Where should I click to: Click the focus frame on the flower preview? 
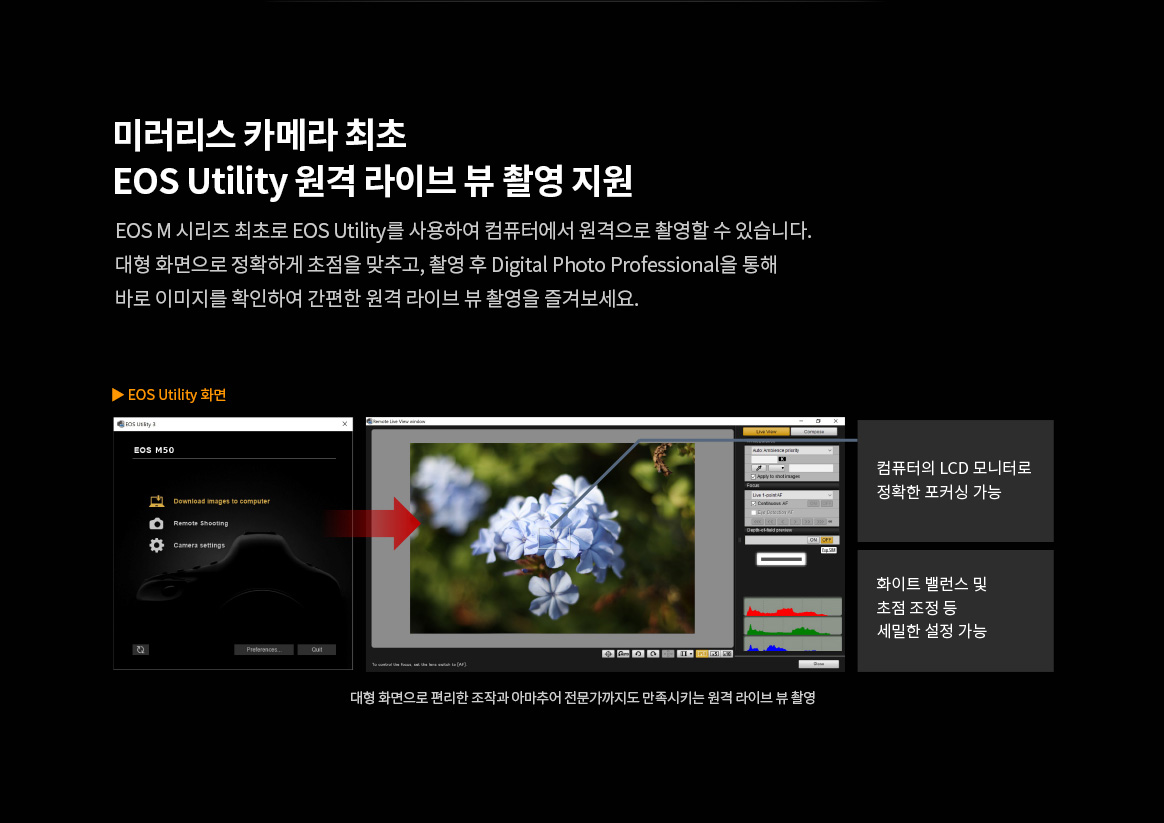tap(553, 537)
